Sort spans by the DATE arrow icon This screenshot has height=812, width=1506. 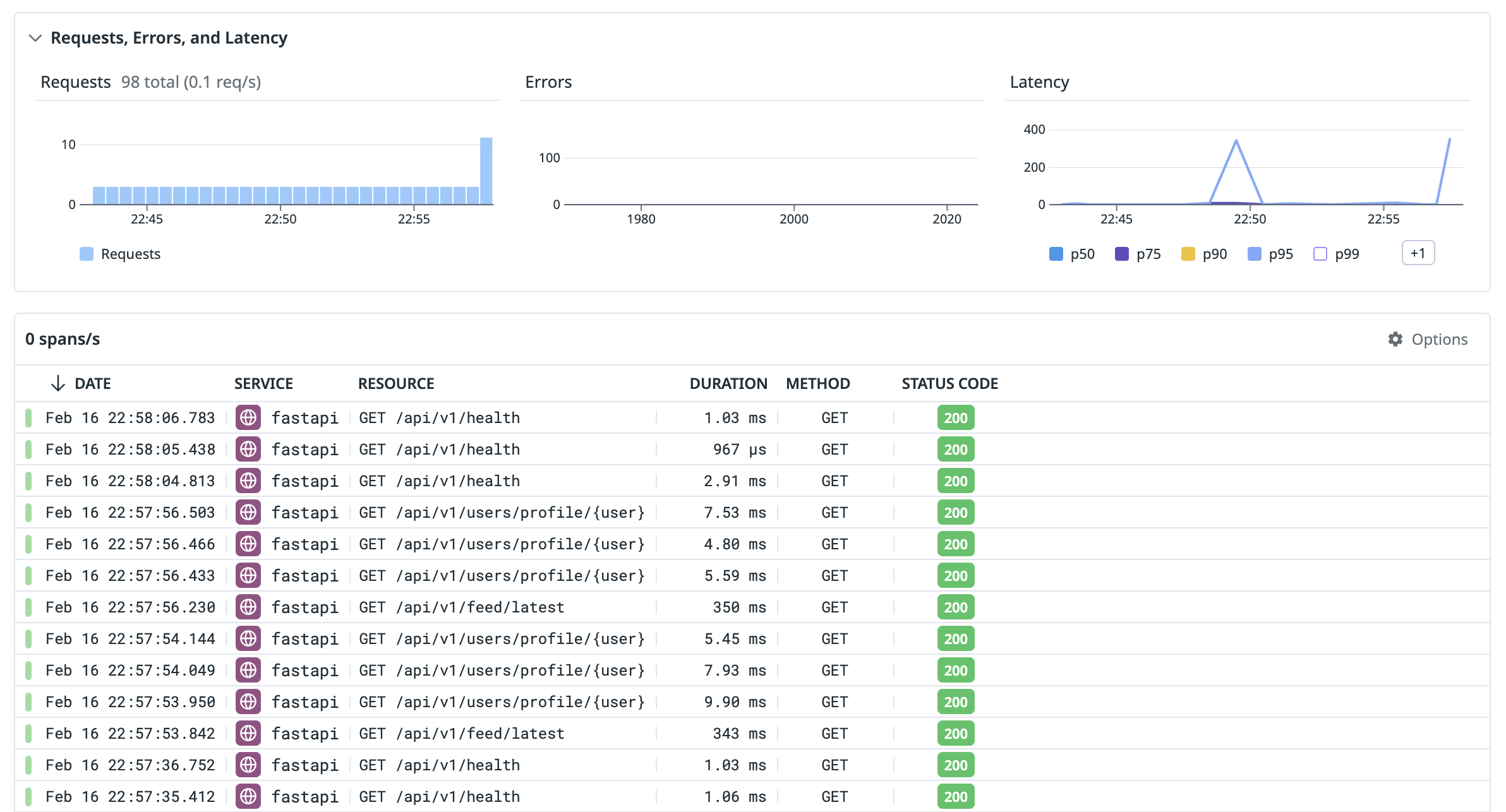[57, 383]
